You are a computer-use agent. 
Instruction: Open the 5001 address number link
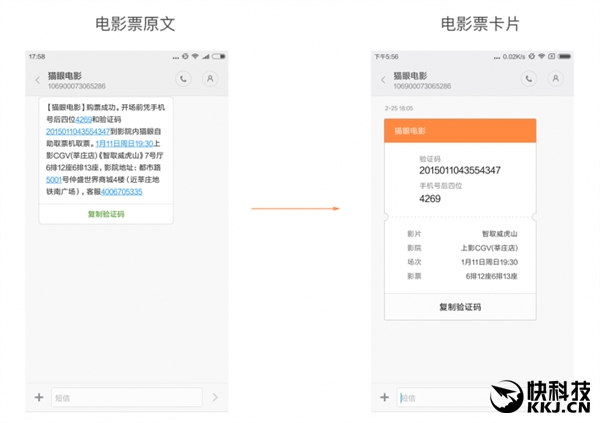(54, 180)
